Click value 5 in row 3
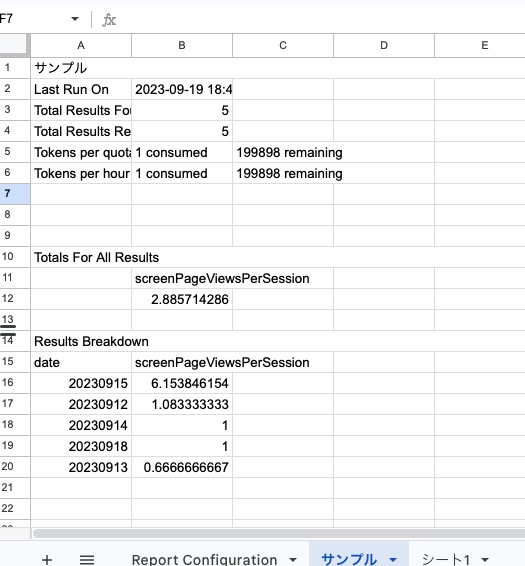This screenshot has height=566, width=525. pos(182,110)
